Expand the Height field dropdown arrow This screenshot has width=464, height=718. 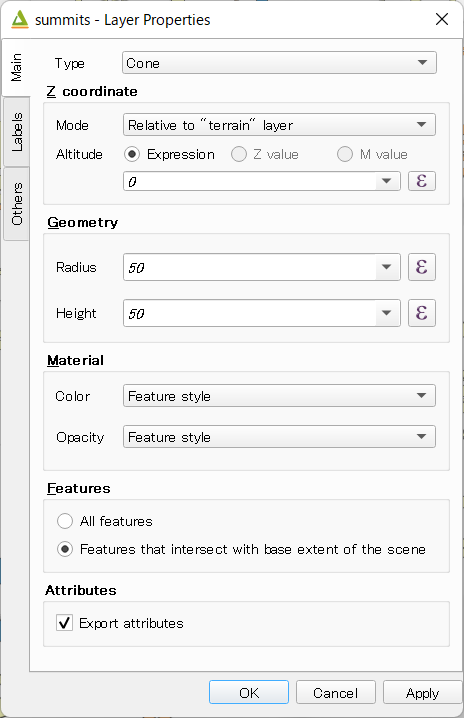pos(387,313)
